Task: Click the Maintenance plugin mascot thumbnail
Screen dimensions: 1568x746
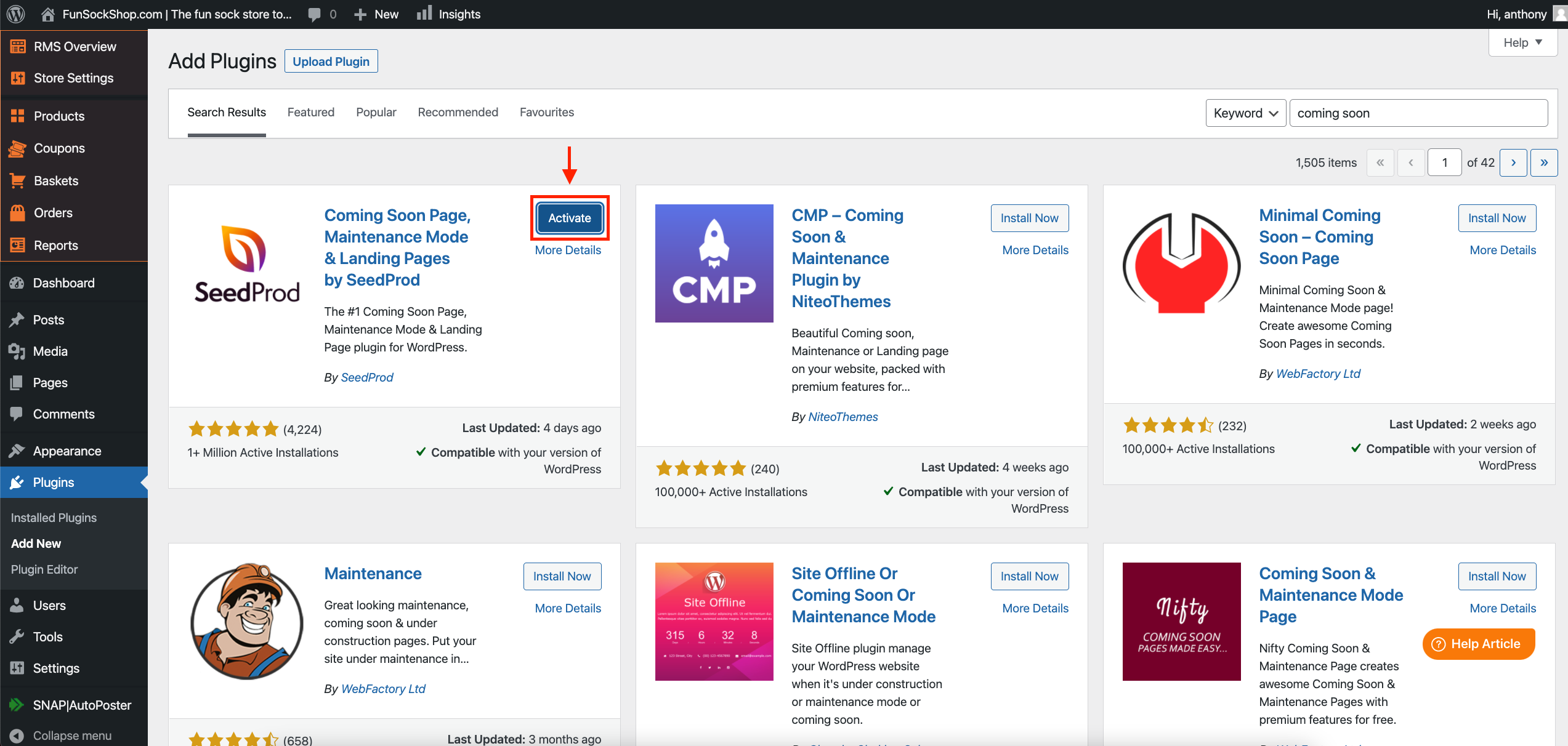Action: 247,621
